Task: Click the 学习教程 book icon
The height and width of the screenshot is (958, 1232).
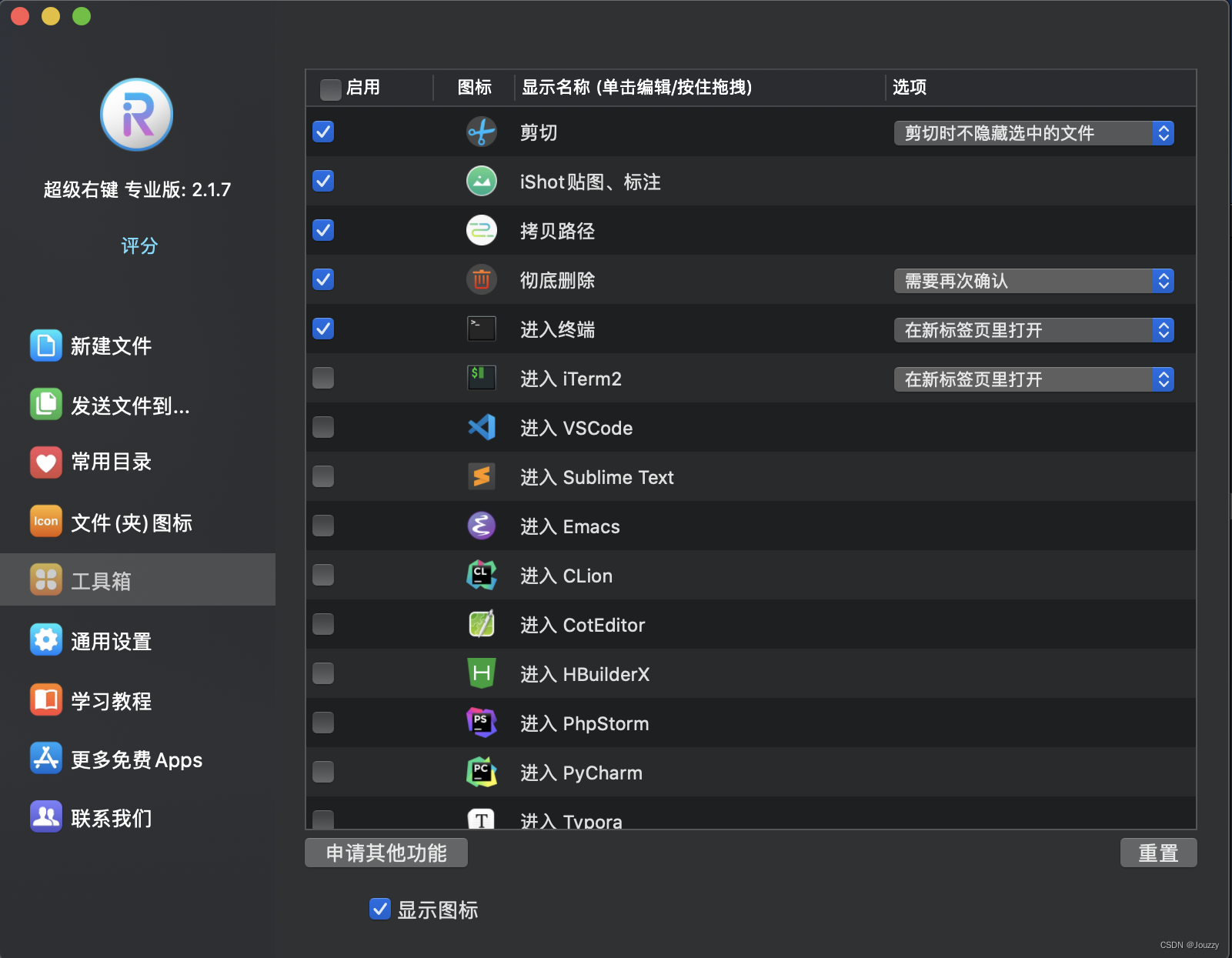Action: click(x=46, y=699)
